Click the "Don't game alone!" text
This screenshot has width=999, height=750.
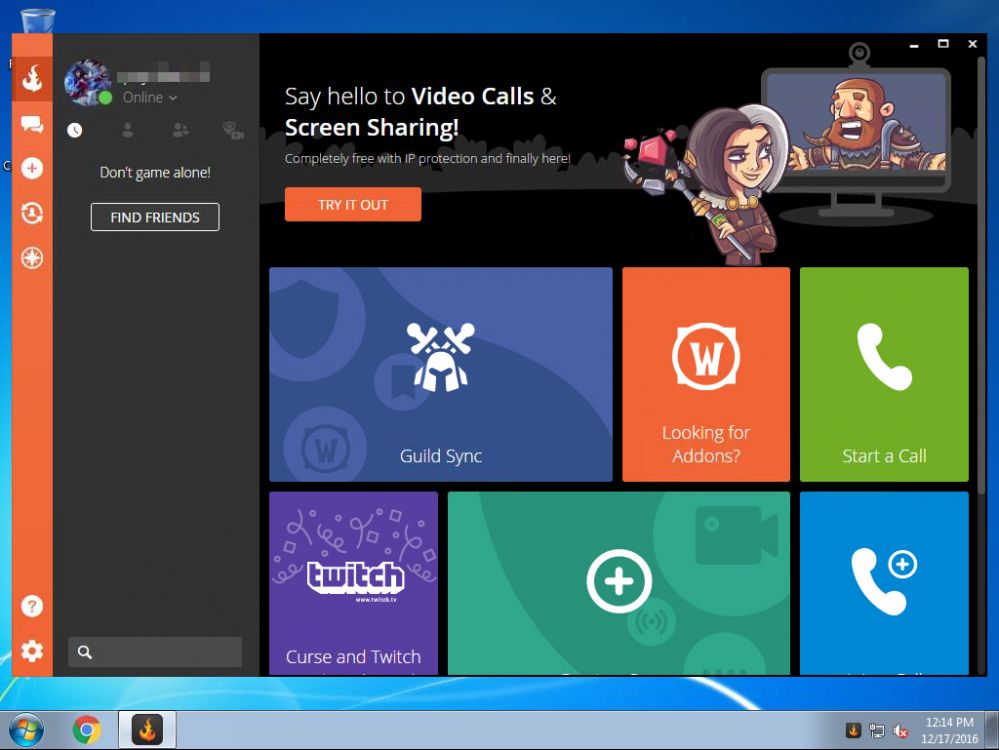[x=155, y=173]
